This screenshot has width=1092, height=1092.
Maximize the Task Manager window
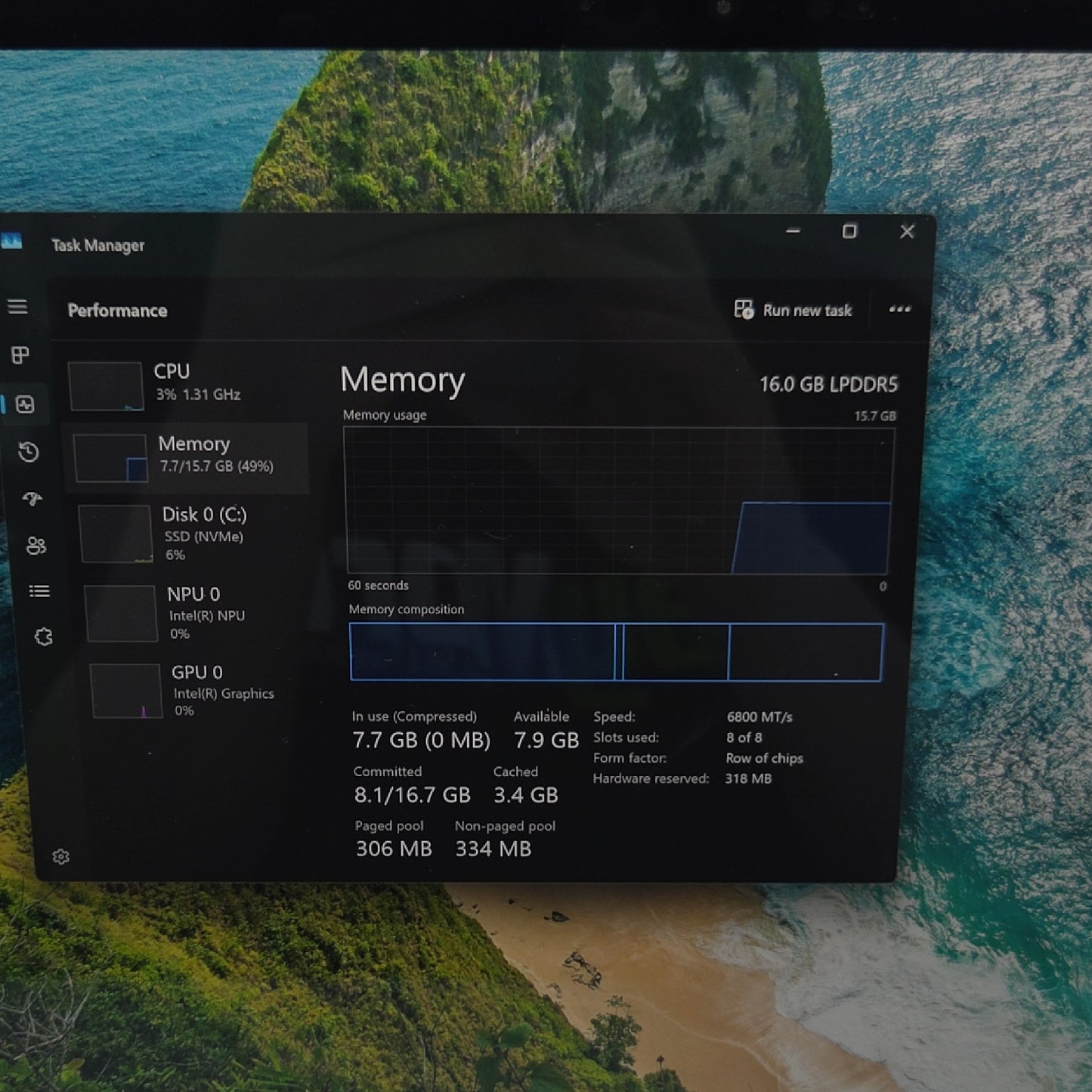tap(849, 231)
